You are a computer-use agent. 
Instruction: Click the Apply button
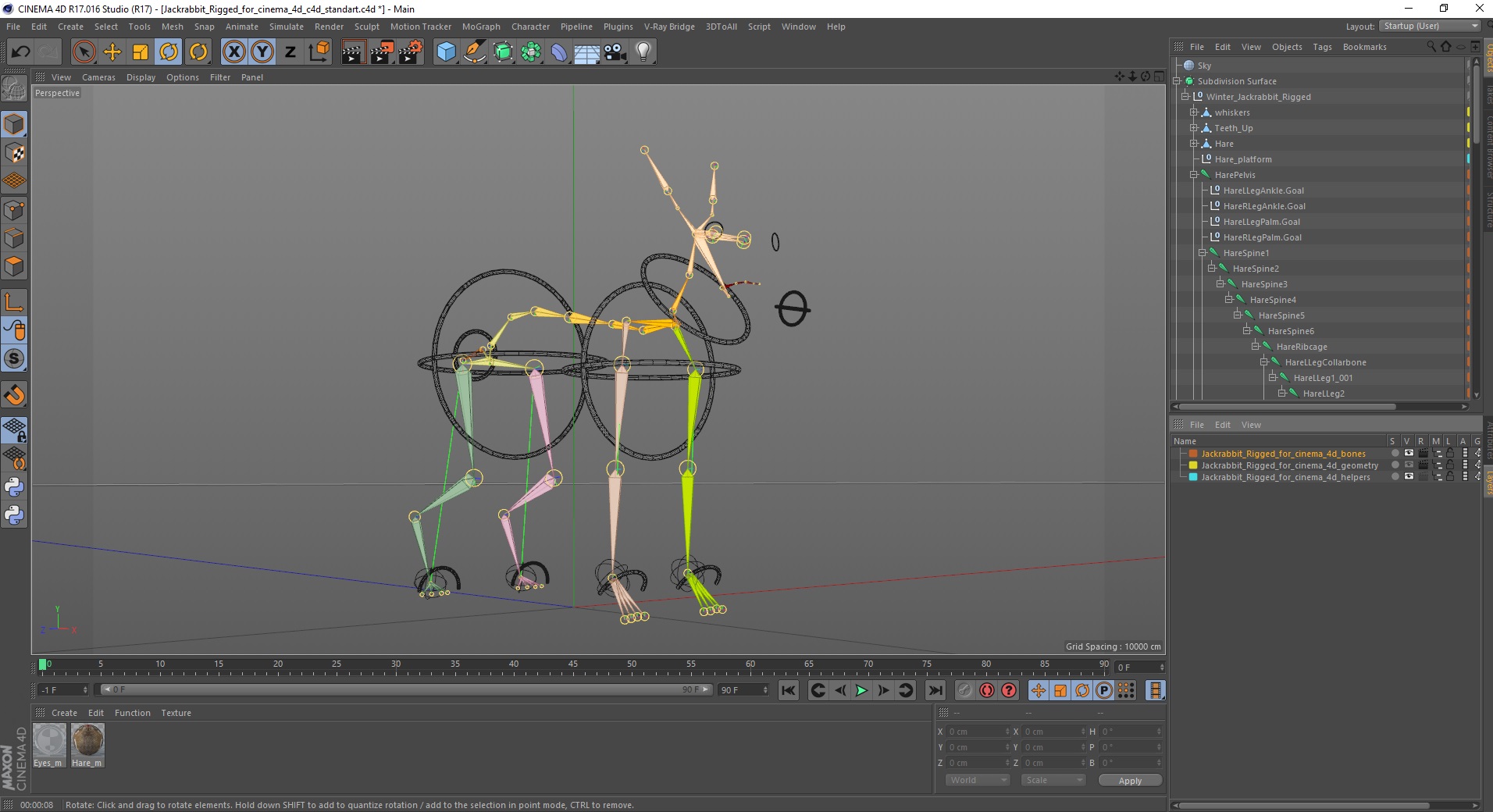pyautogui.click(x=1130, y=780)
